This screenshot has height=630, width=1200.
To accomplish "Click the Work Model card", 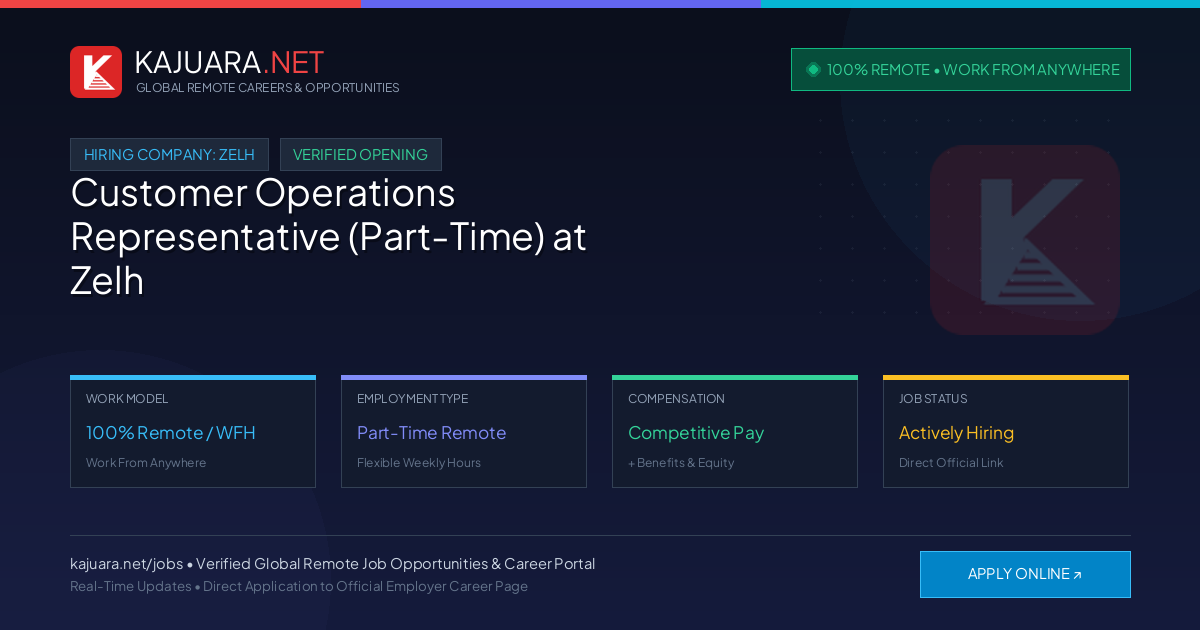I will tap(193, 432).
